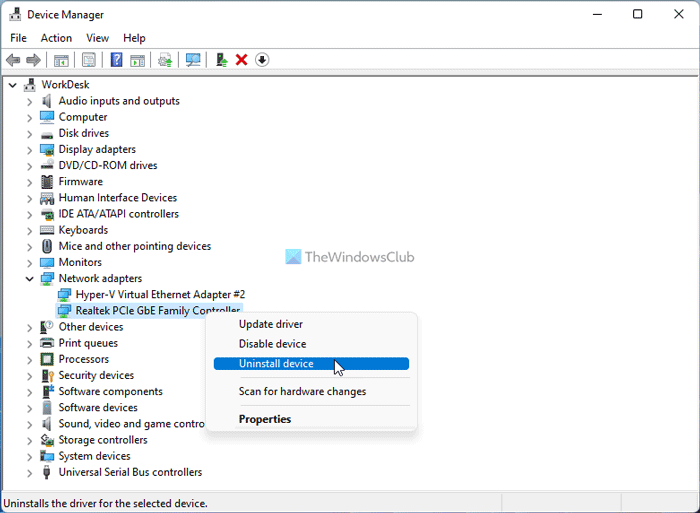Viewport: 700px width, 513px height.
Task: Click the Universal Serial Bus controllers icon
Action: 46,472
